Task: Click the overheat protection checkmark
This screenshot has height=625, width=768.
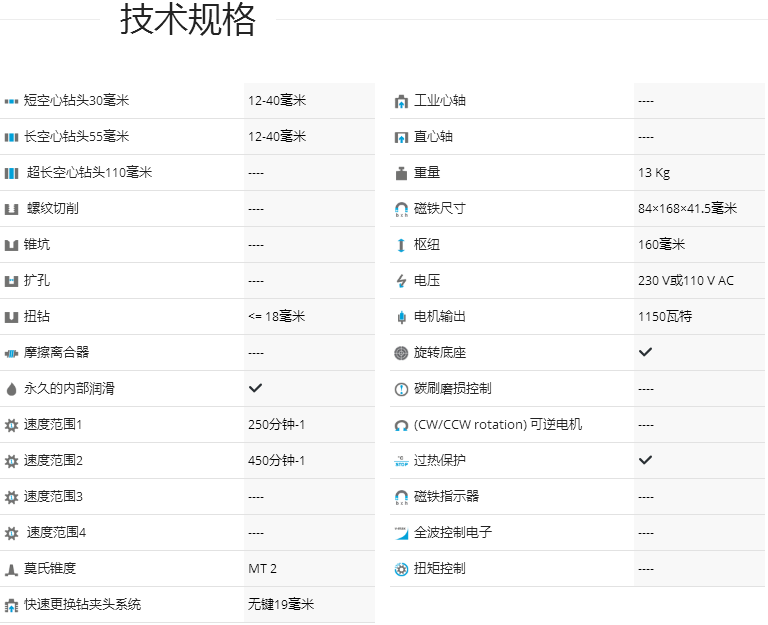Action: tap(645, 460)
